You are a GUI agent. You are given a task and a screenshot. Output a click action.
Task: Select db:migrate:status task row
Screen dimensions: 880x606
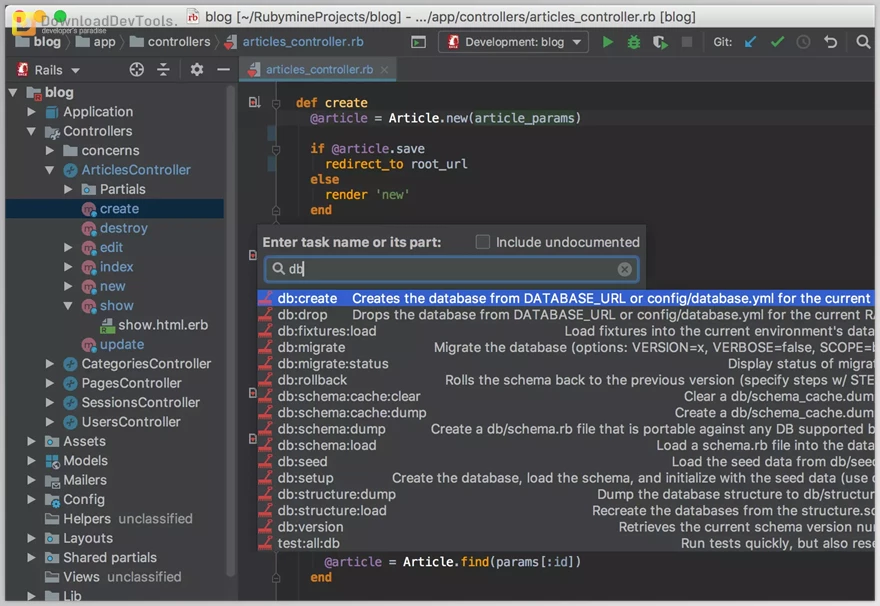click(x=566, y=364)
